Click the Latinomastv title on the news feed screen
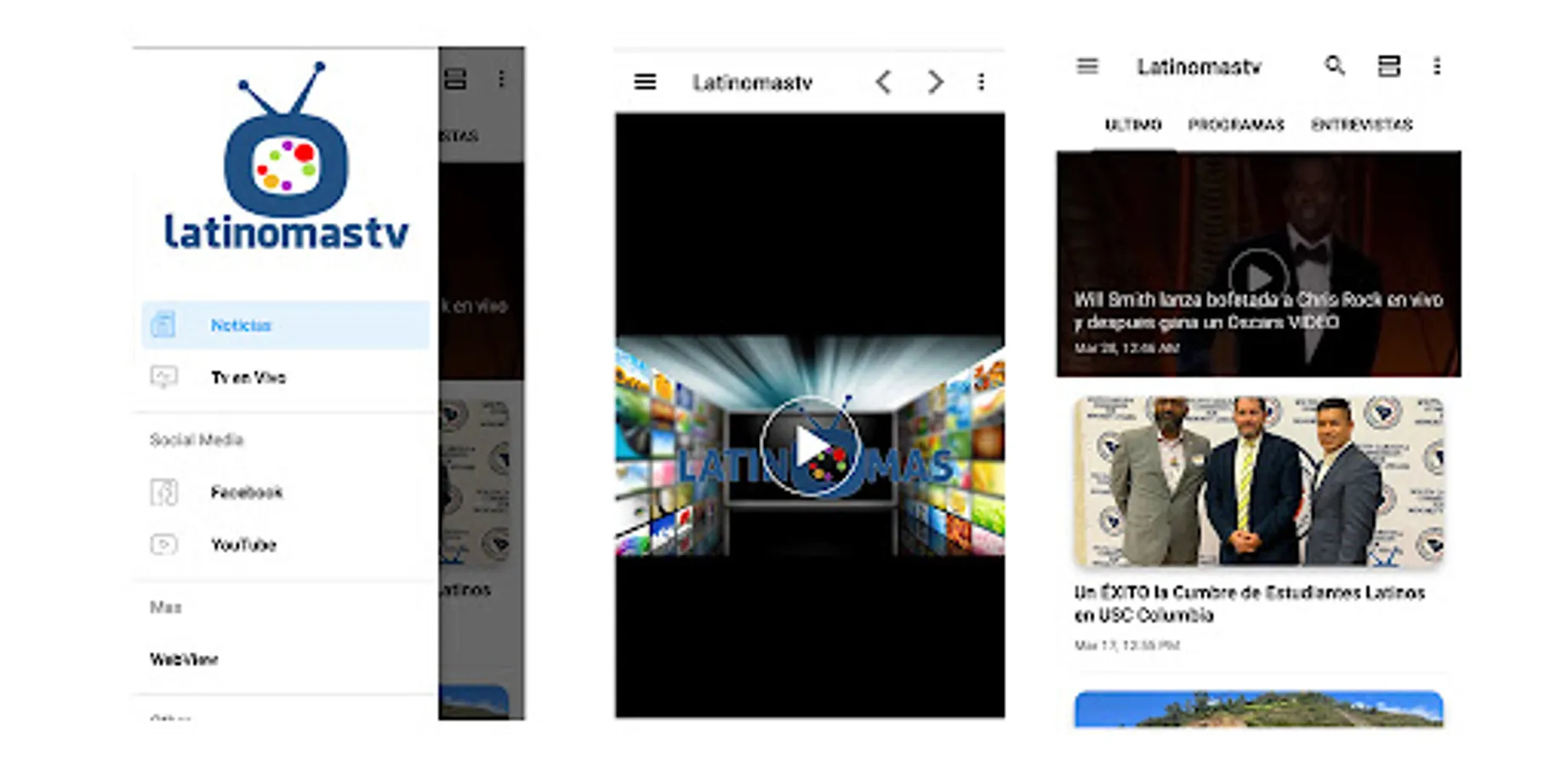This screenshot has width=1568, height=766. (x=1199, y=66)
